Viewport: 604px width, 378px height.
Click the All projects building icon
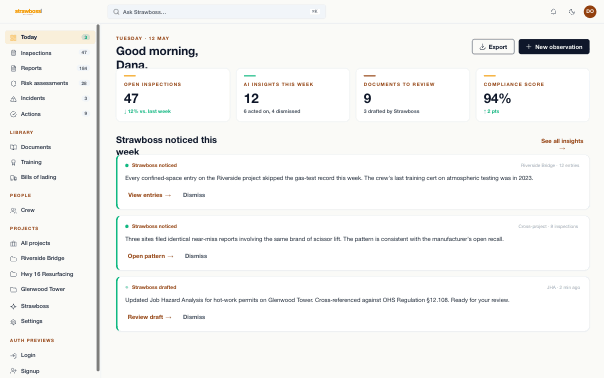13,244
